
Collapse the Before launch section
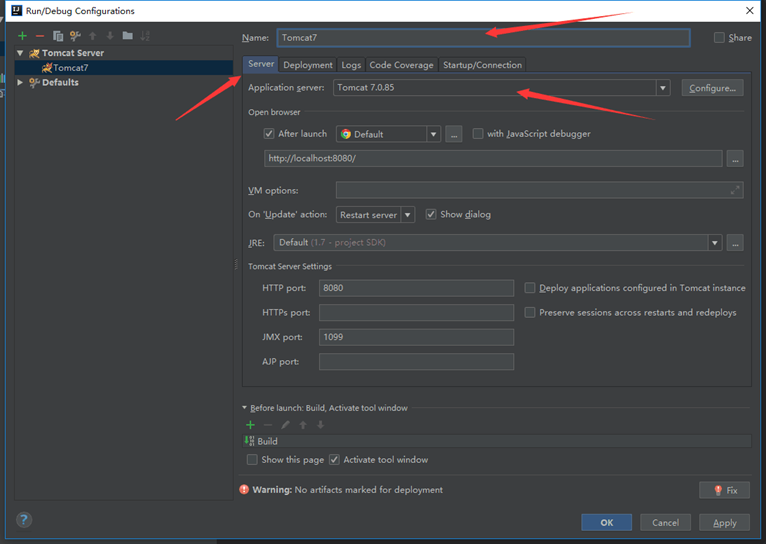(x=244, y=407)
